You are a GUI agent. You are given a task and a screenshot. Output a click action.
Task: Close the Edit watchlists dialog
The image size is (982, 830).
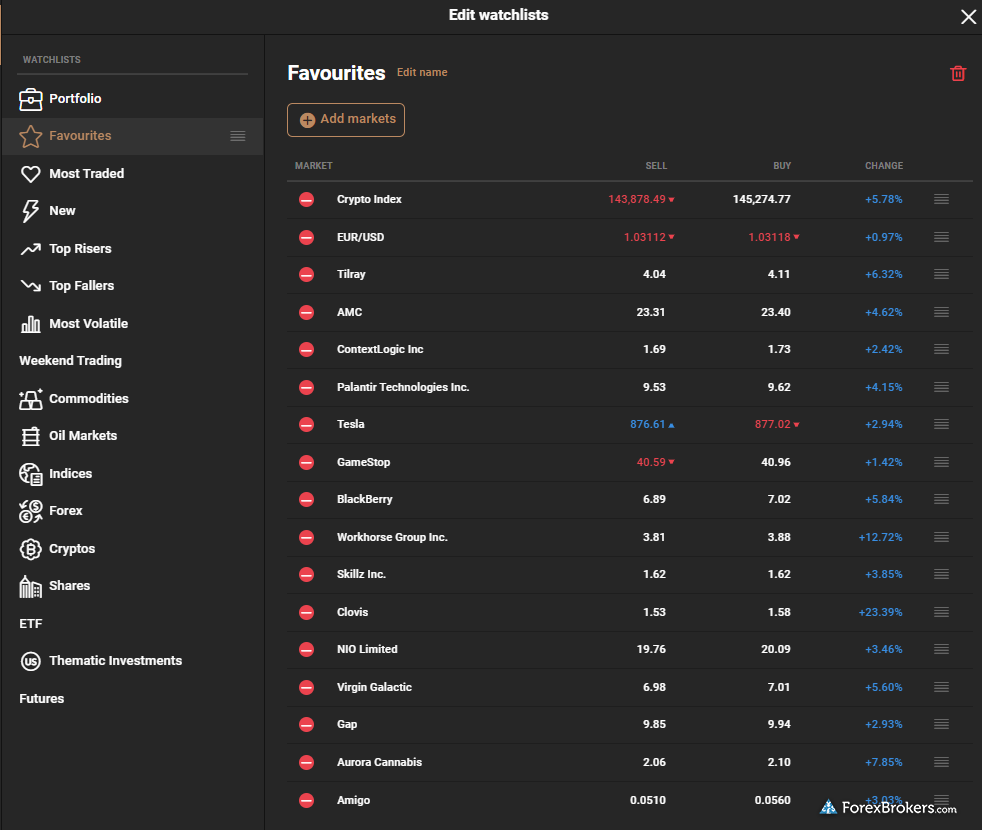(x=968, y=17)
